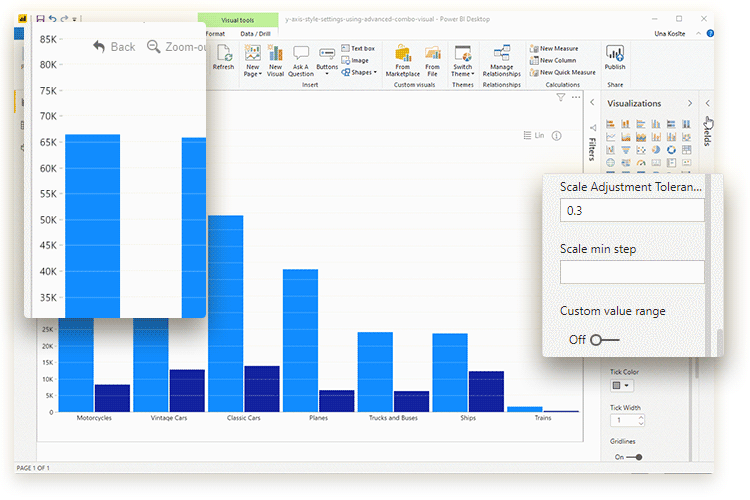Insert a Text box
750x500 pixels.
[358, 48]
